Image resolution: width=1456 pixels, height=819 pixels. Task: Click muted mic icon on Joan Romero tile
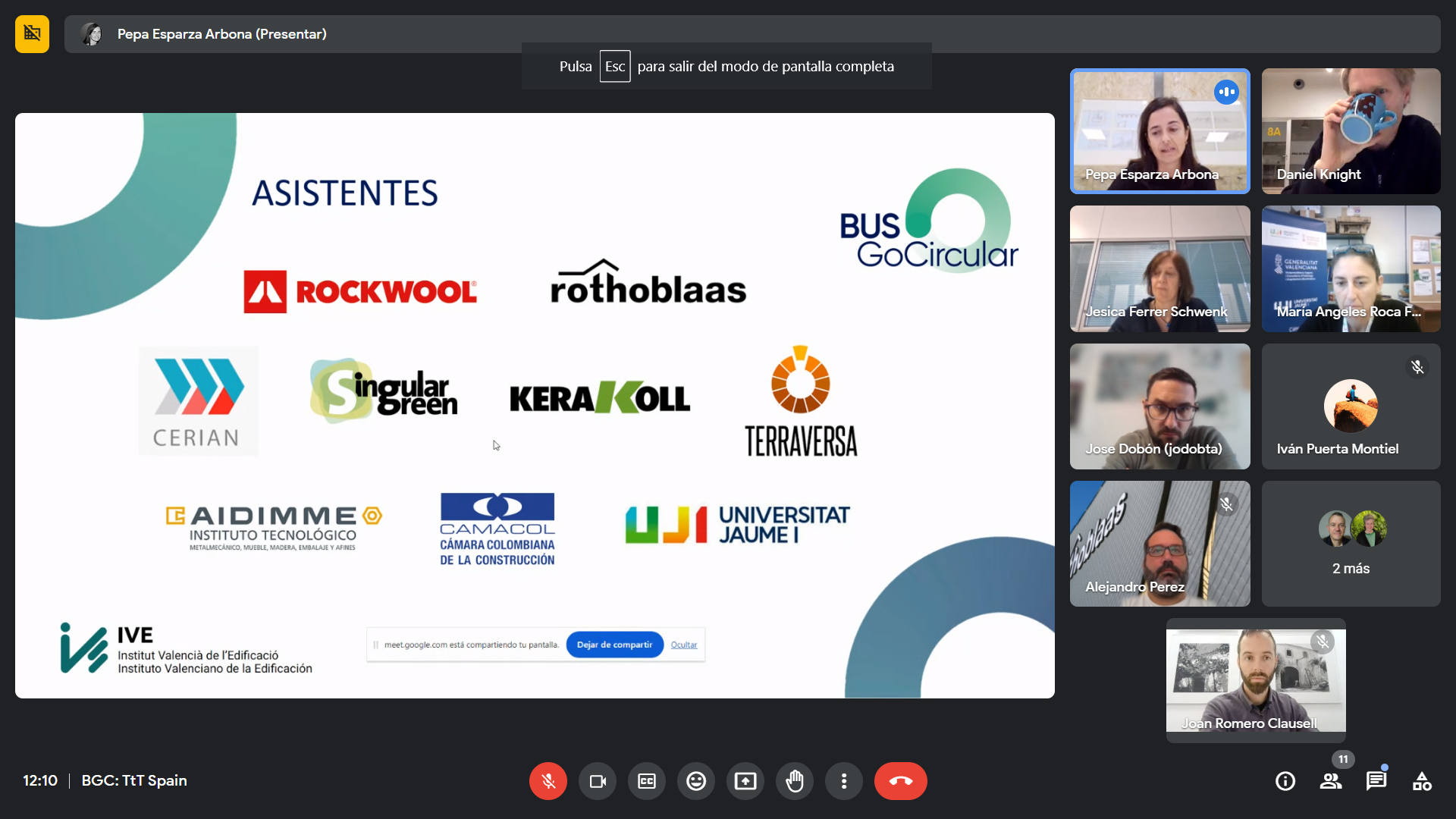(x=1323, y=642)
